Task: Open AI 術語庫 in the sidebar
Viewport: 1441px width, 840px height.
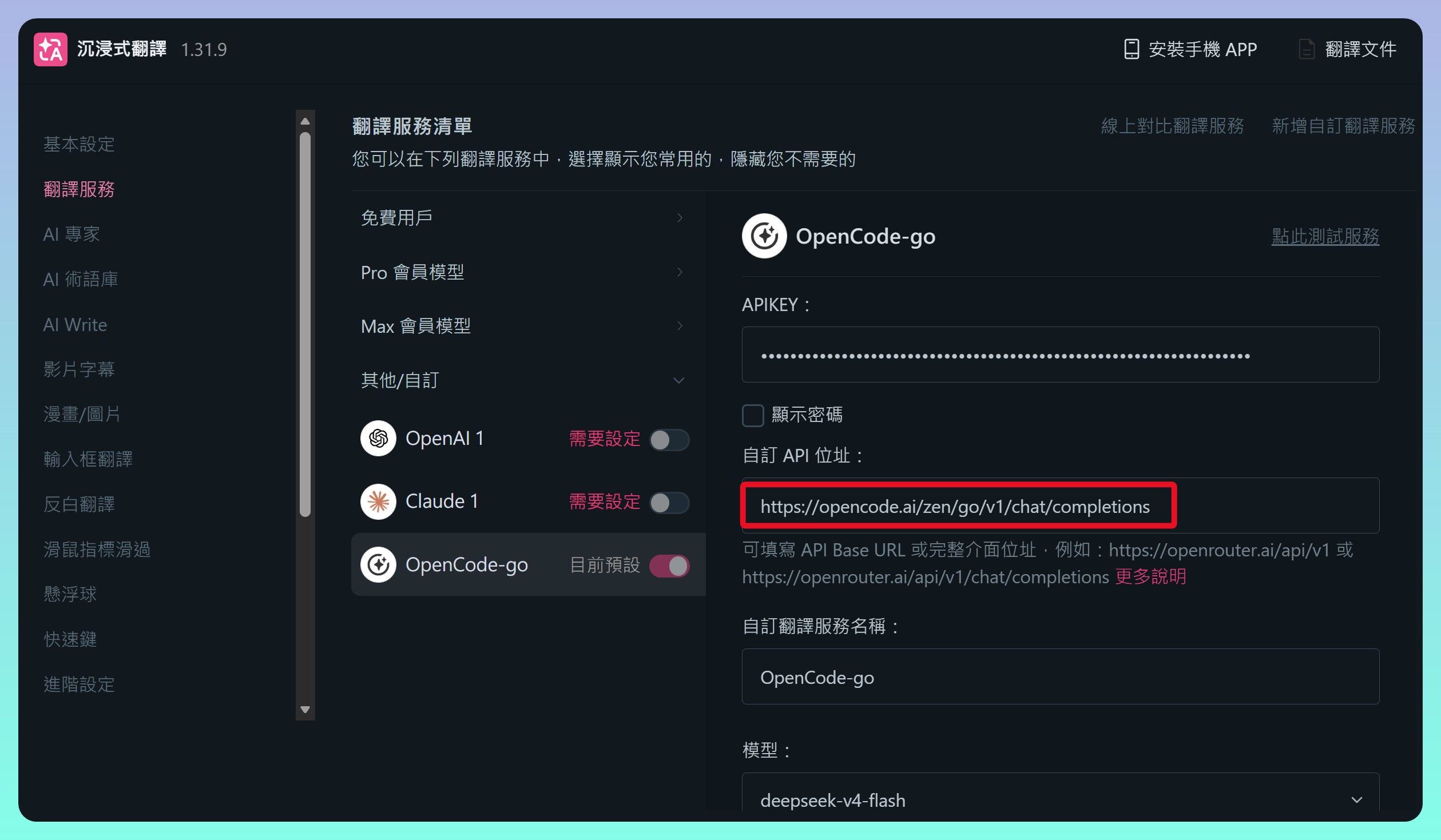Action: [x=81, y=279]
